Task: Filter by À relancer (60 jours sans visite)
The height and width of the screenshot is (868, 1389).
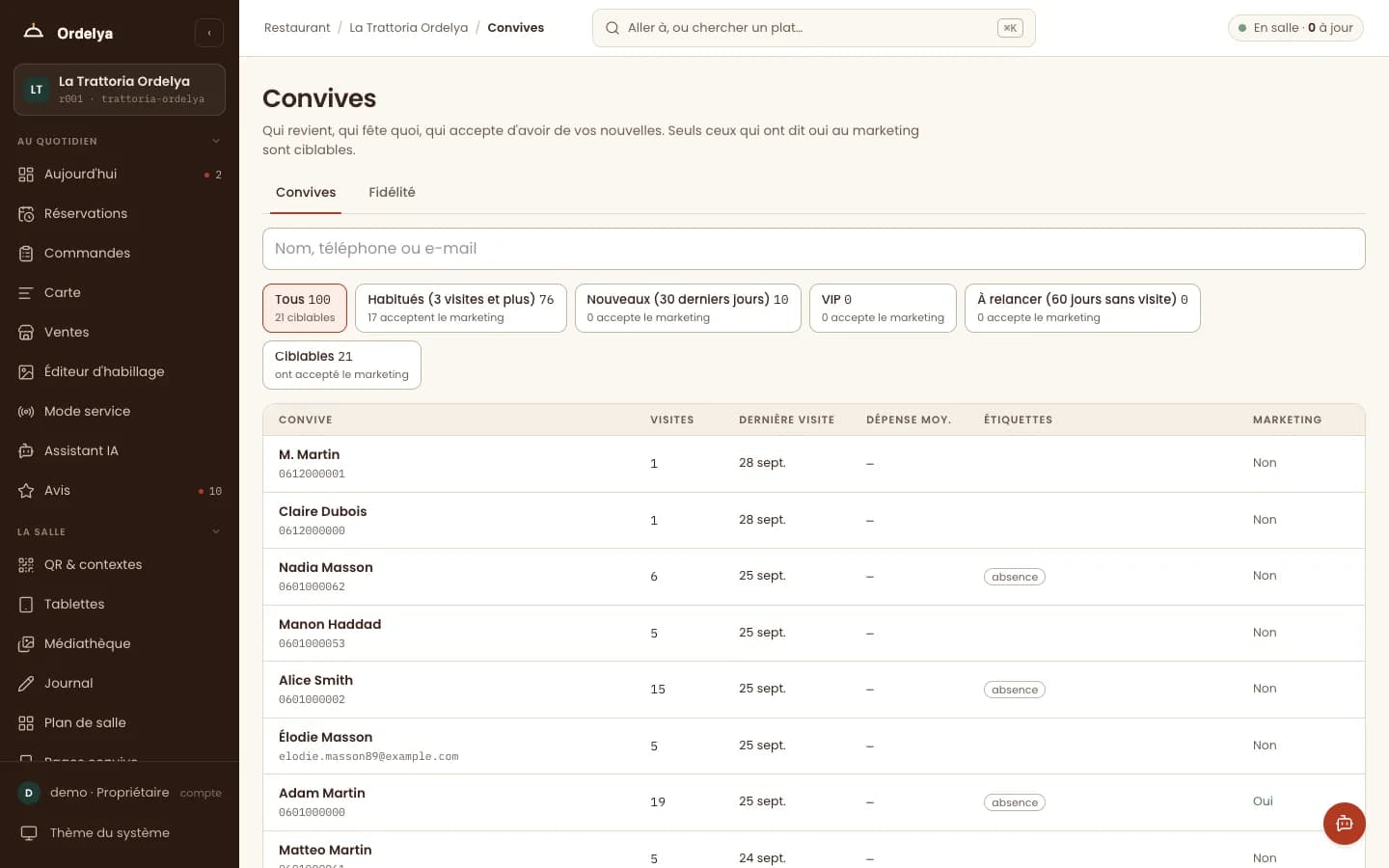Action: pyautogui.click(x=1082, y=308)
